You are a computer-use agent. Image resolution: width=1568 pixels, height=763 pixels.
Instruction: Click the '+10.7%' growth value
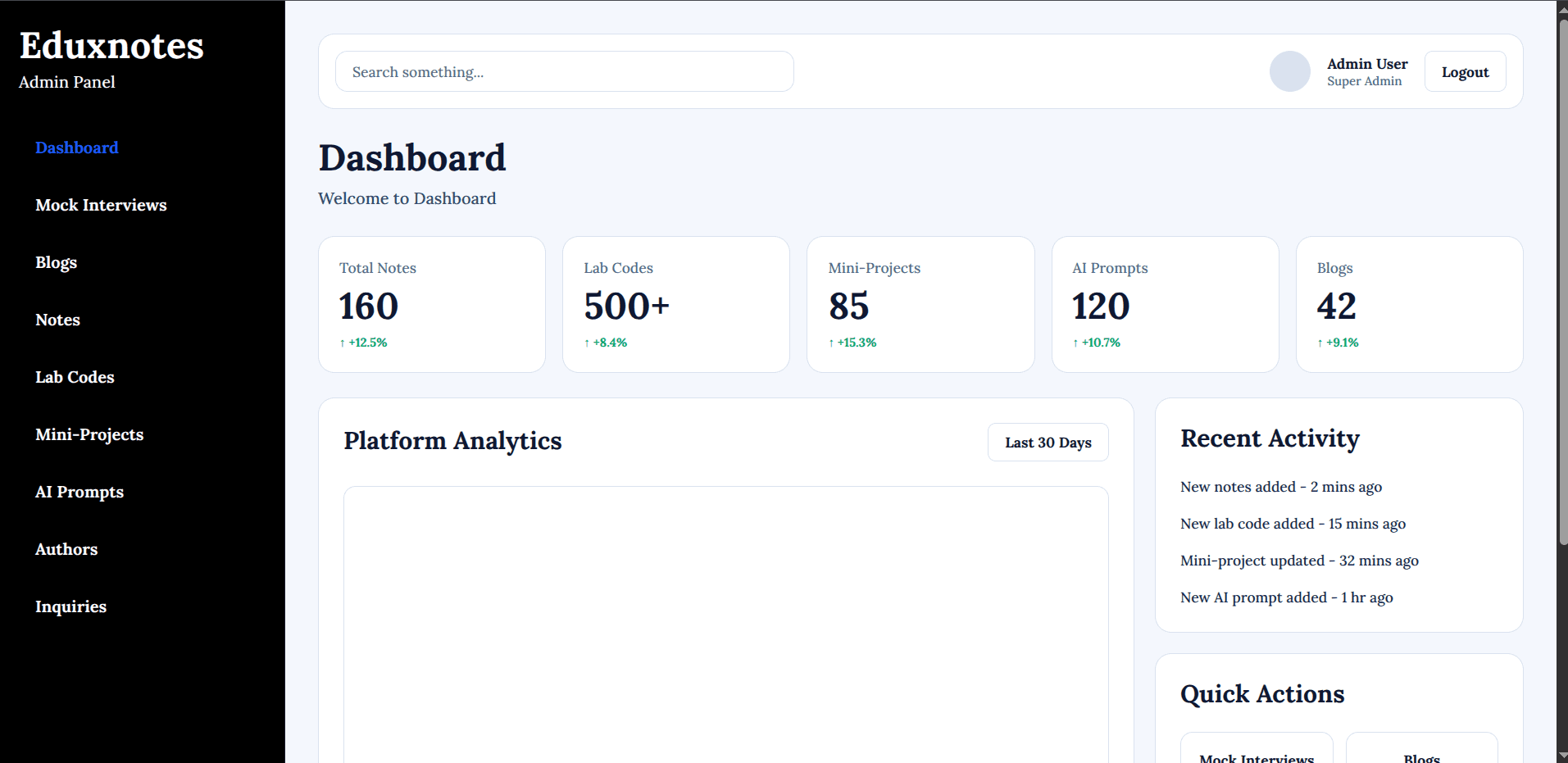(1101, 343)
